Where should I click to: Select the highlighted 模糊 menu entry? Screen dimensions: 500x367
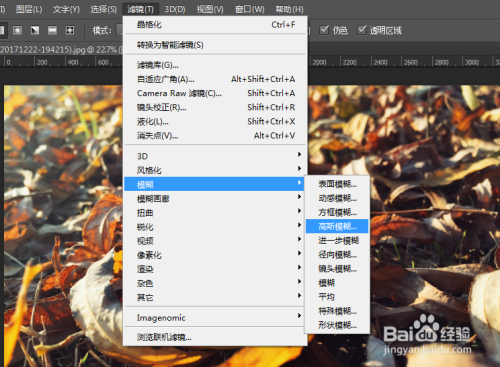pyautogui.click(x=214, y=184)
